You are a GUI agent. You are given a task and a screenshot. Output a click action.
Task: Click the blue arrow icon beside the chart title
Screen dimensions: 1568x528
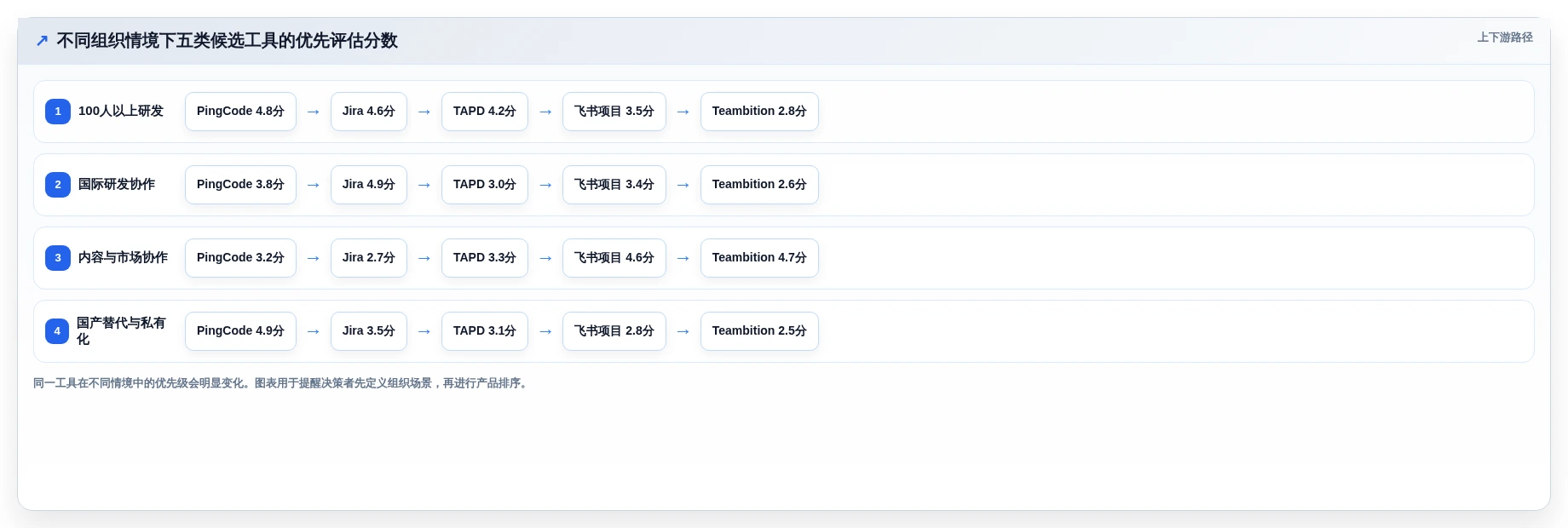coord(42,41)
